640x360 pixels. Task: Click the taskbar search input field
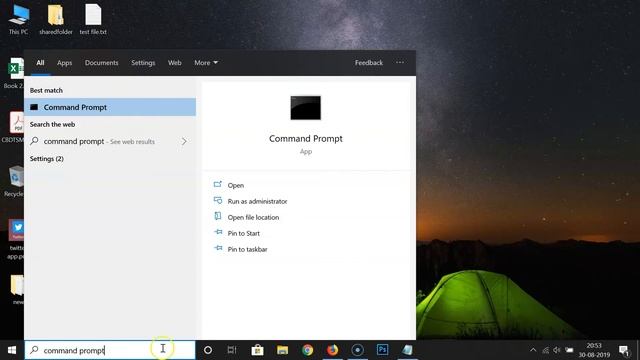[x=110, y=350]
